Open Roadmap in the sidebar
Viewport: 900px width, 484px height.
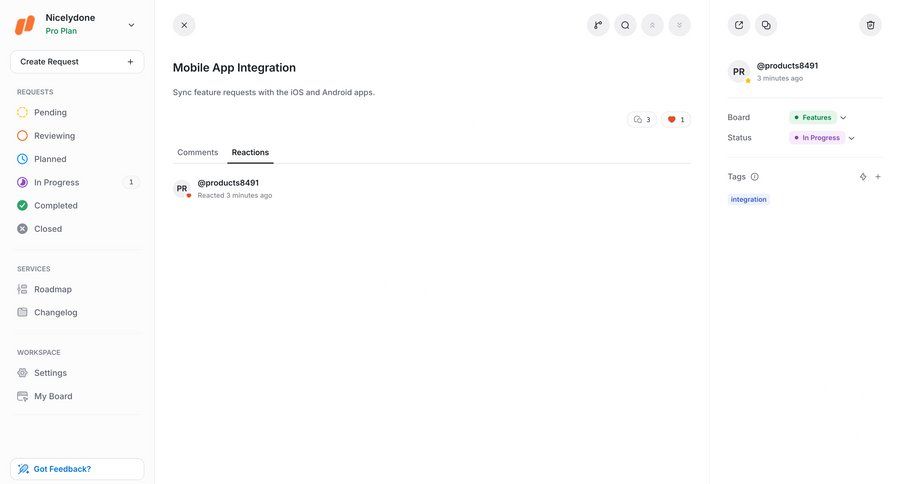tap(52, 289)
